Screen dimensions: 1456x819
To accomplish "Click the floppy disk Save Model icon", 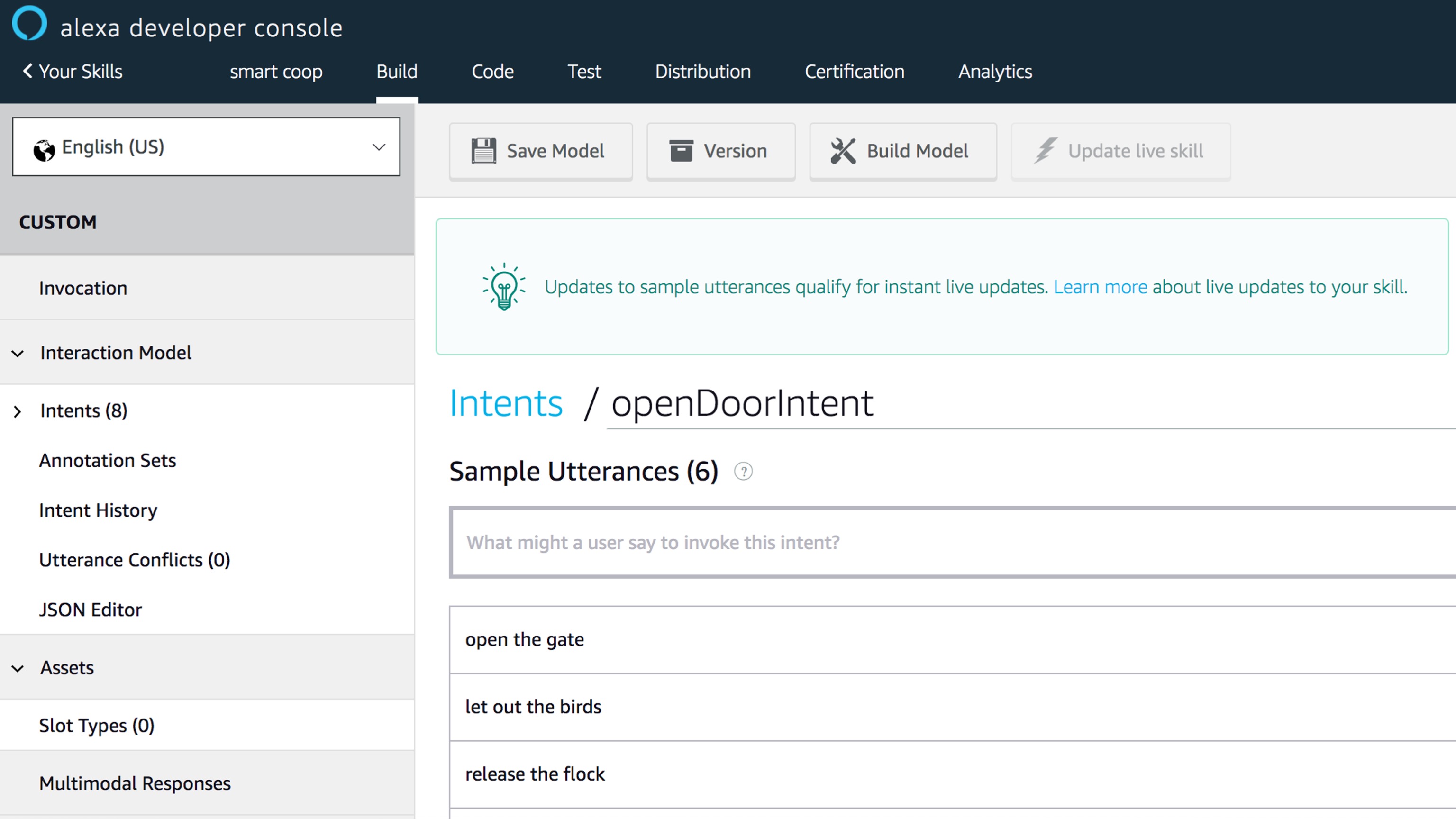I will click(484, 151).
